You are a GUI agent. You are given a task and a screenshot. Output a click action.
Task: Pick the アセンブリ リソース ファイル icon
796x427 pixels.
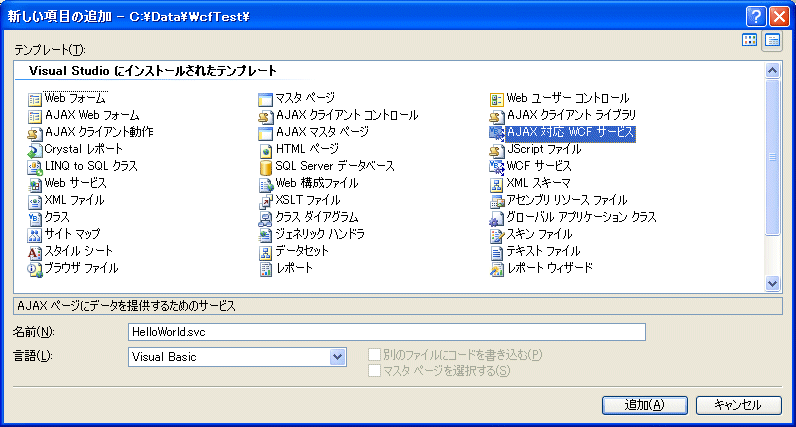click(496, 202)
